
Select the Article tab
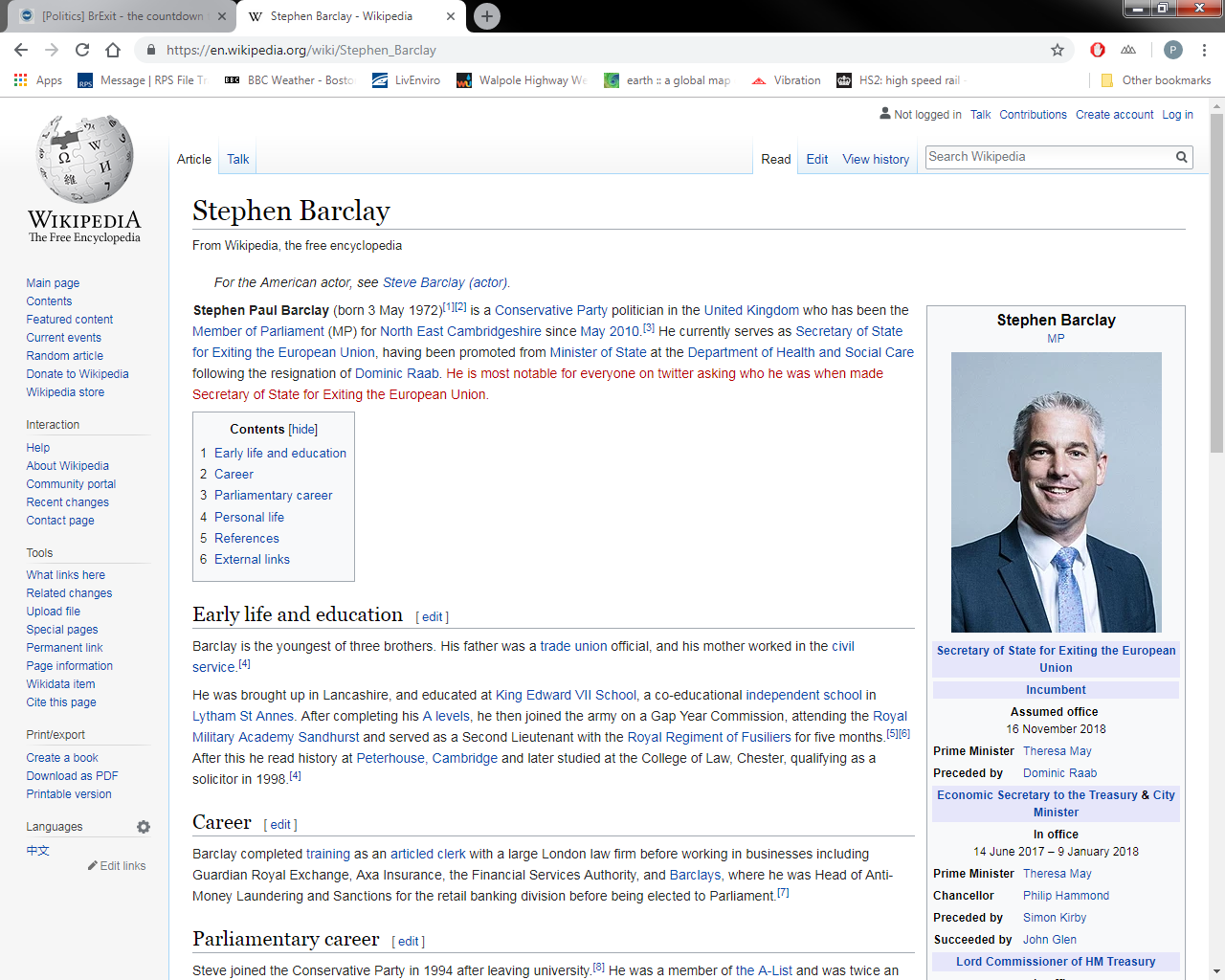click(x=194, y=160)
